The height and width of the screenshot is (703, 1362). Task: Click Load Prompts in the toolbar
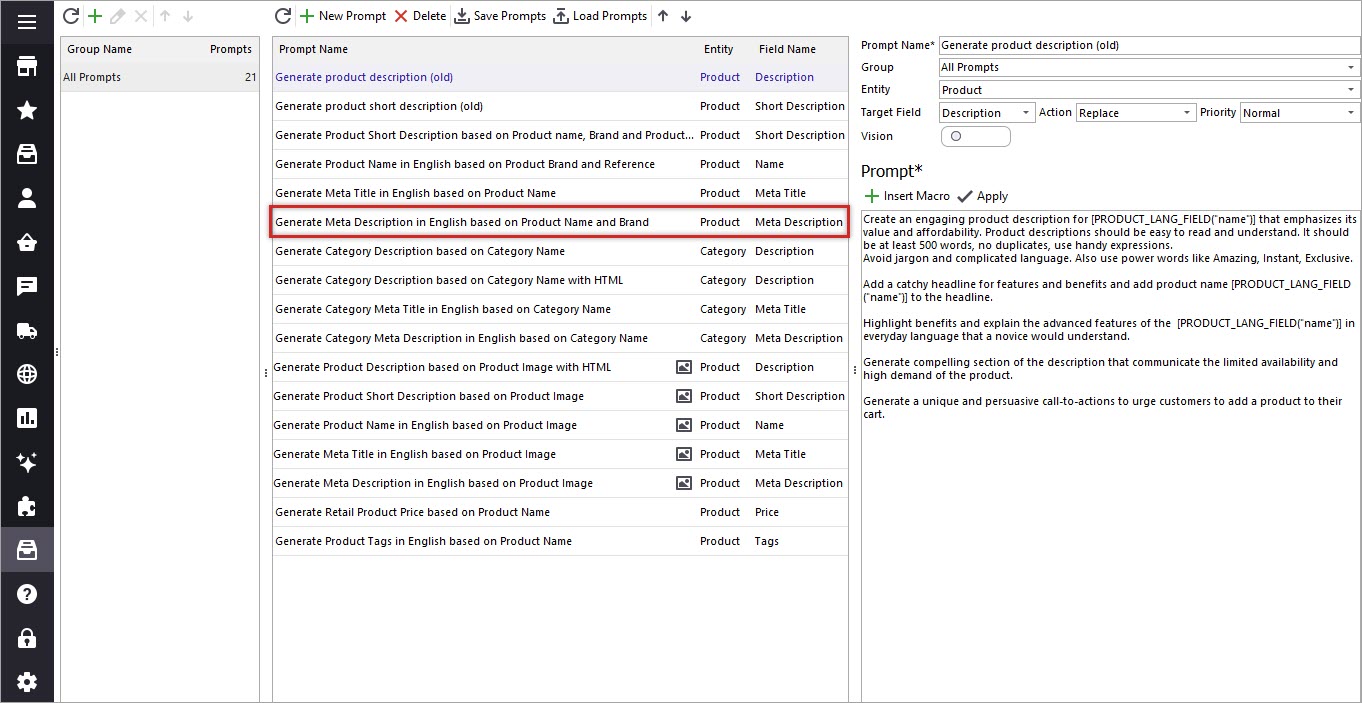[x=600, y=16]
